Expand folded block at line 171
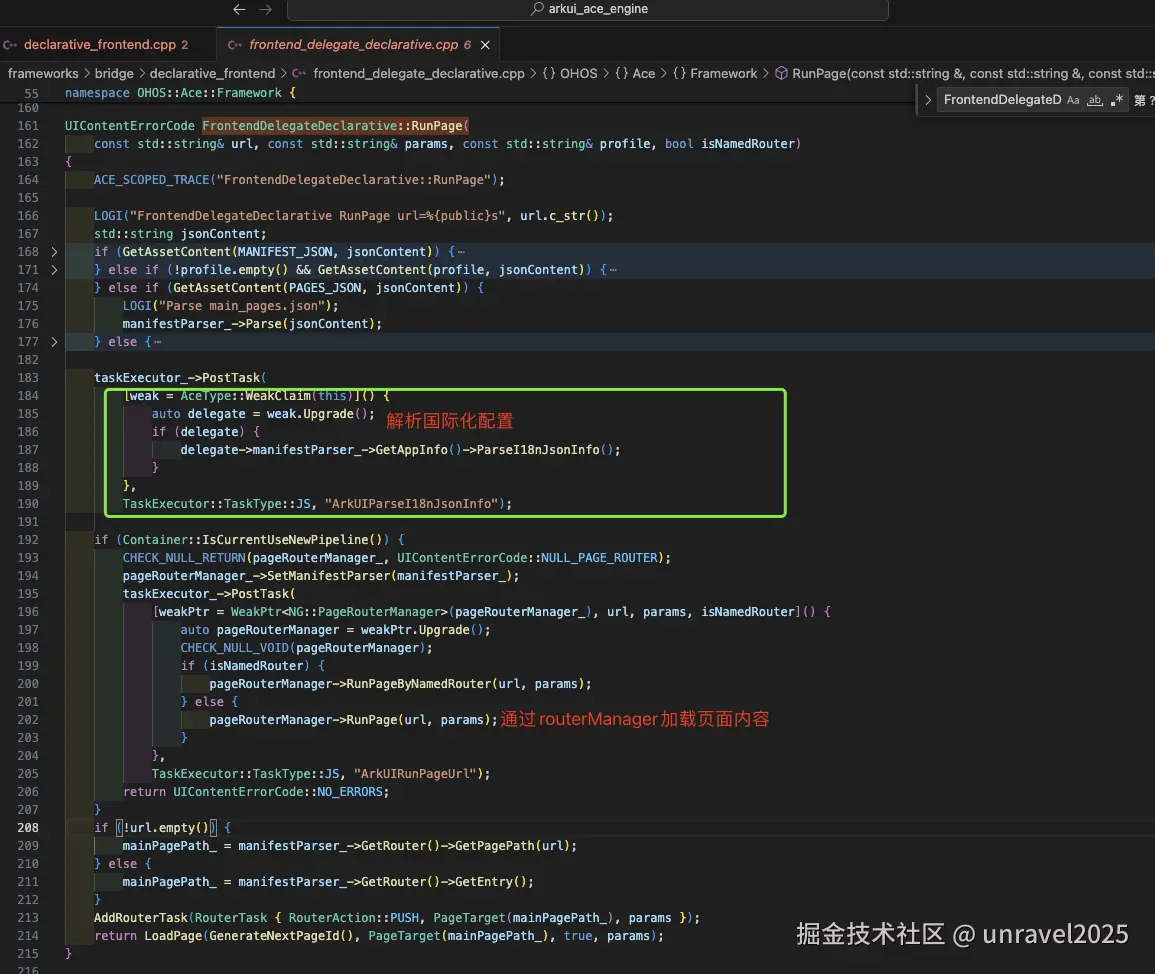This screenshot has height=974, width=1155. [x=54, y=270]
